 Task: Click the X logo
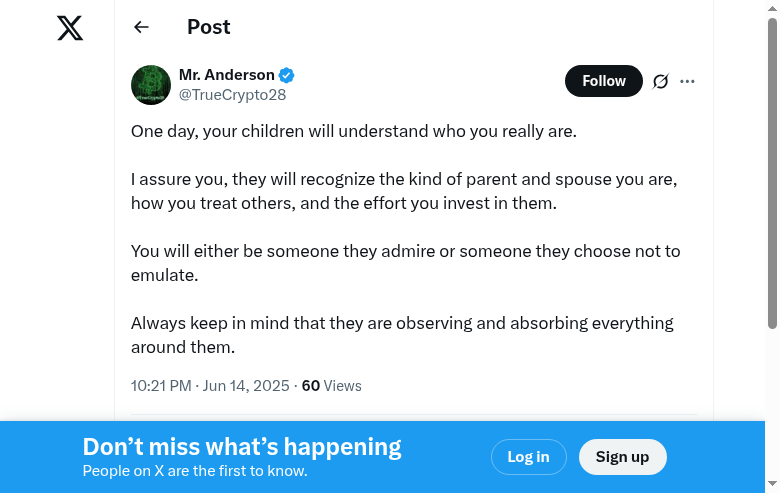[70, 28]
